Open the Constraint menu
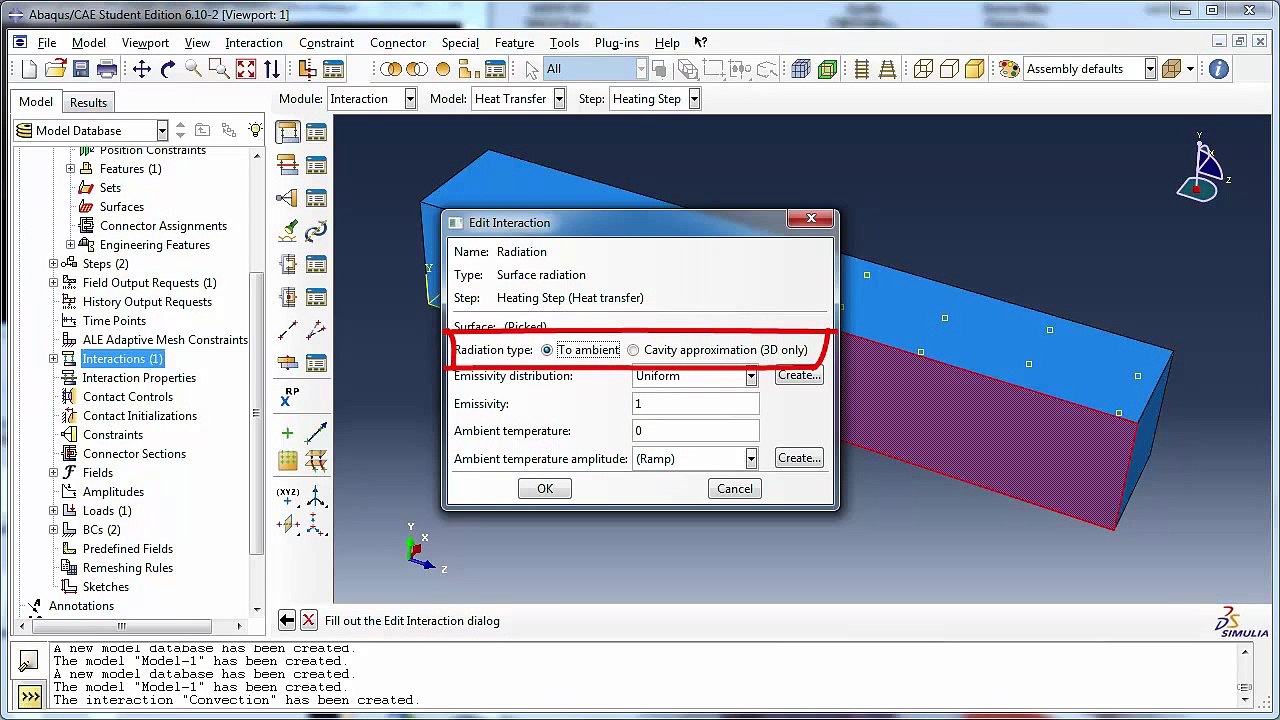 click(326, 43)
